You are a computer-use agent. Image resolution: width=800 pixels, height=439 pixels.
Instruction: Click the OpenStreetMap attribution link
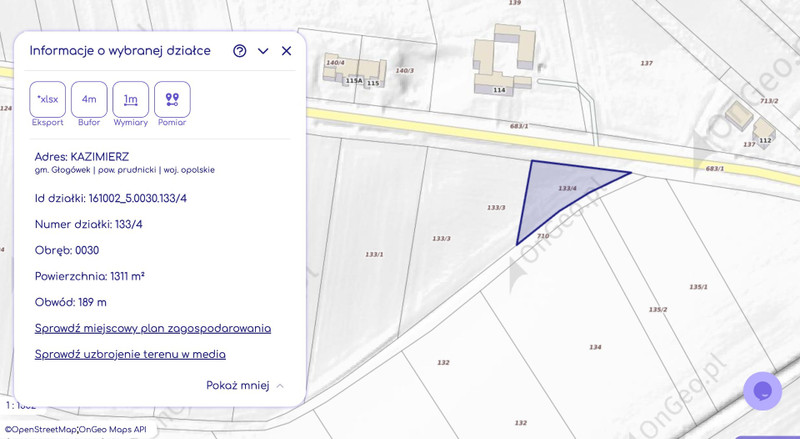point(40,429)
